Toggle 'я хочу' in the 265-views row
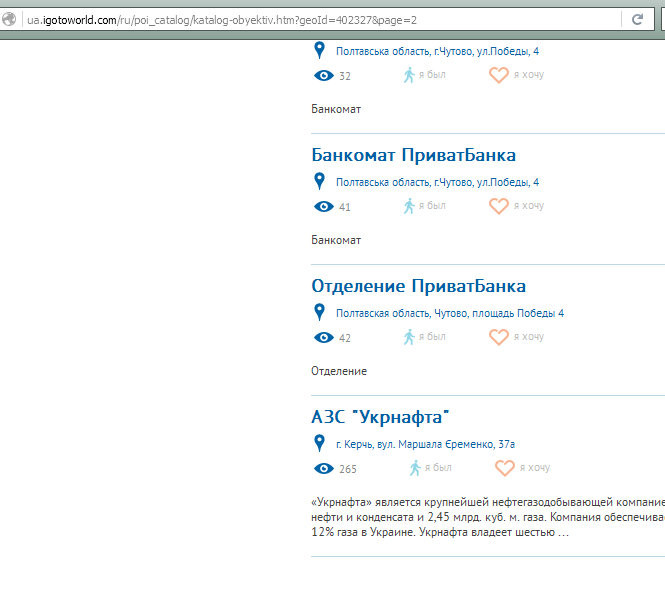This screenshot has height=605, width=665. 535,468
